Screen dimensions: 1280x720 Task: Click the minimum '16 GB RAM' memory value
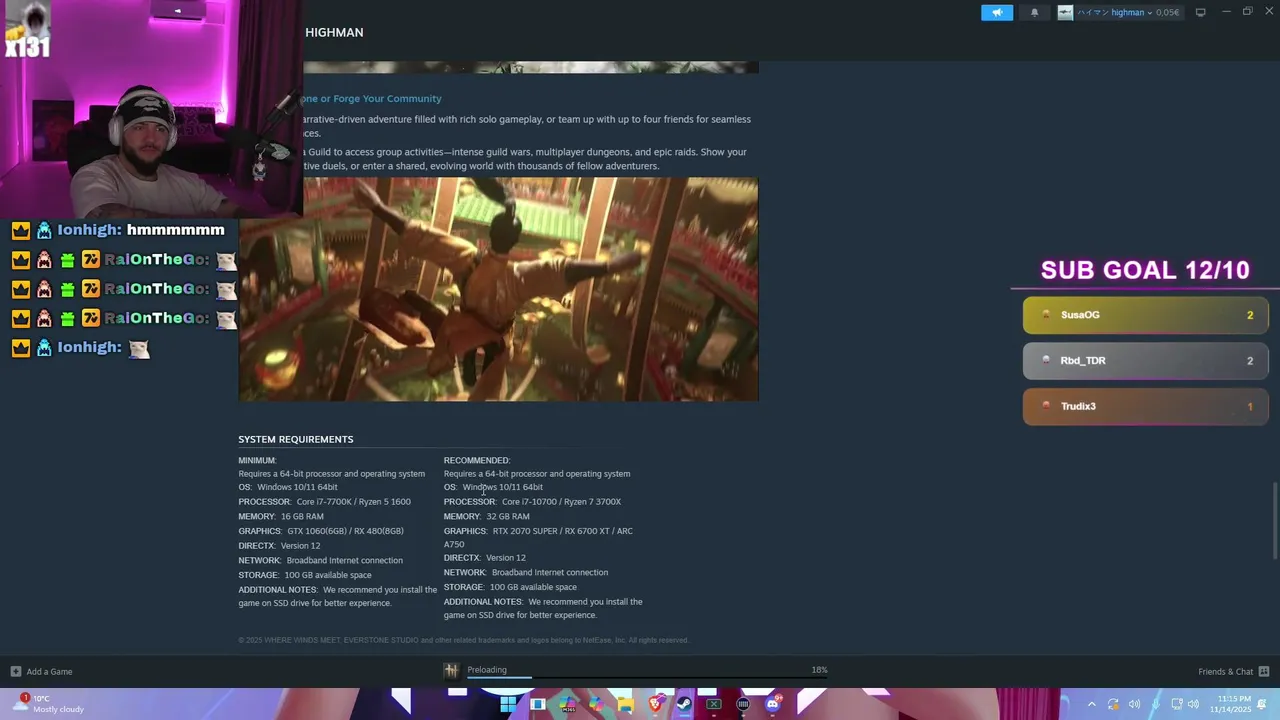point(302,516)
